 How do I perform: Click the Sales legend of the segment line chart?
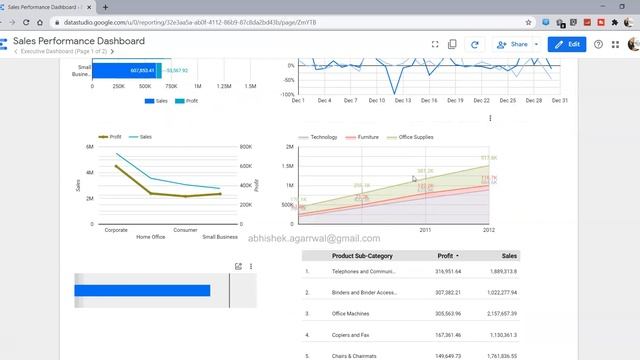(140, 137)
